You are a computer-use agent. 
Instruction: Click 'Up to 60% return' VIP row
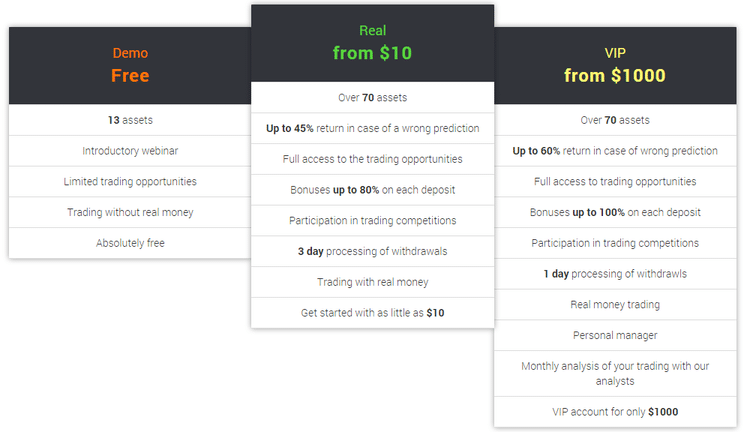click(x=615, y=151)
